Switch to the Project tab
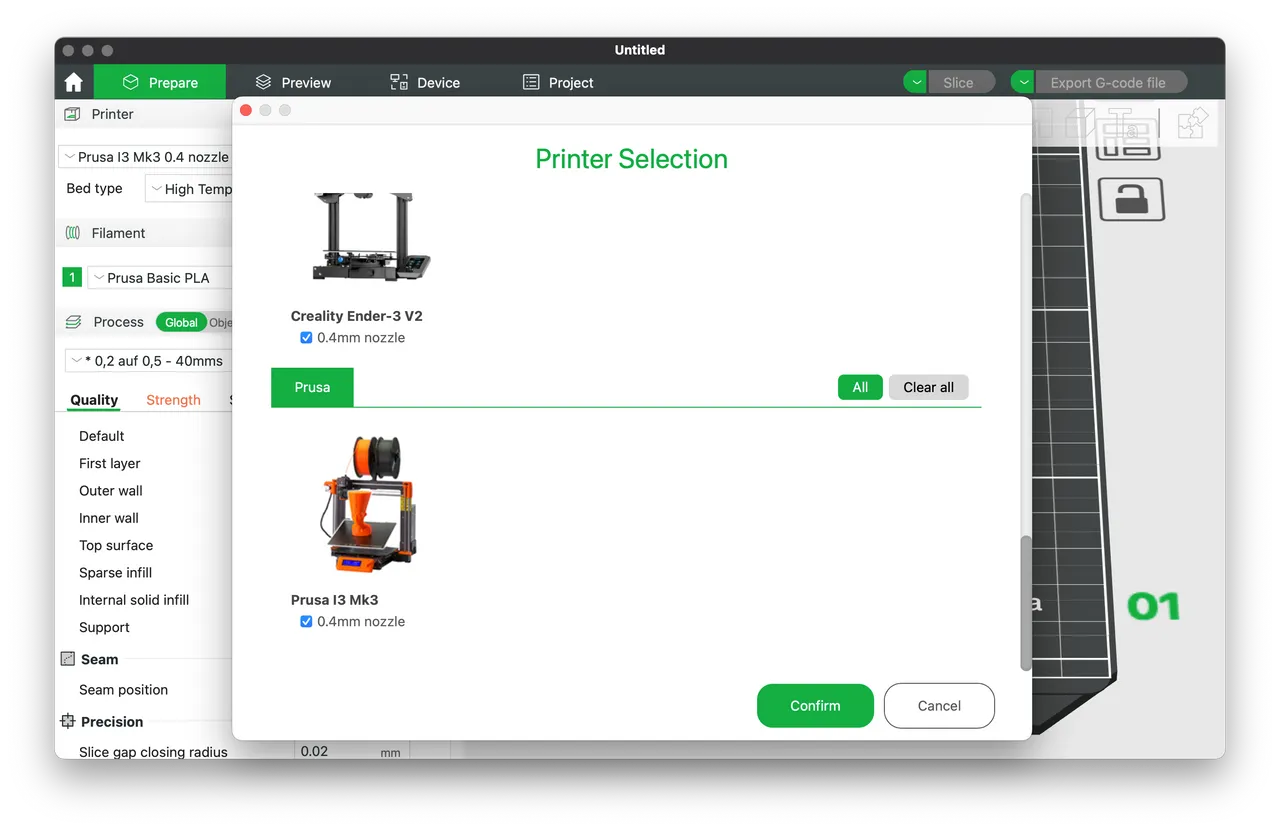The height and width of the screenshot is (831, 1280). [x=558, y=82]
